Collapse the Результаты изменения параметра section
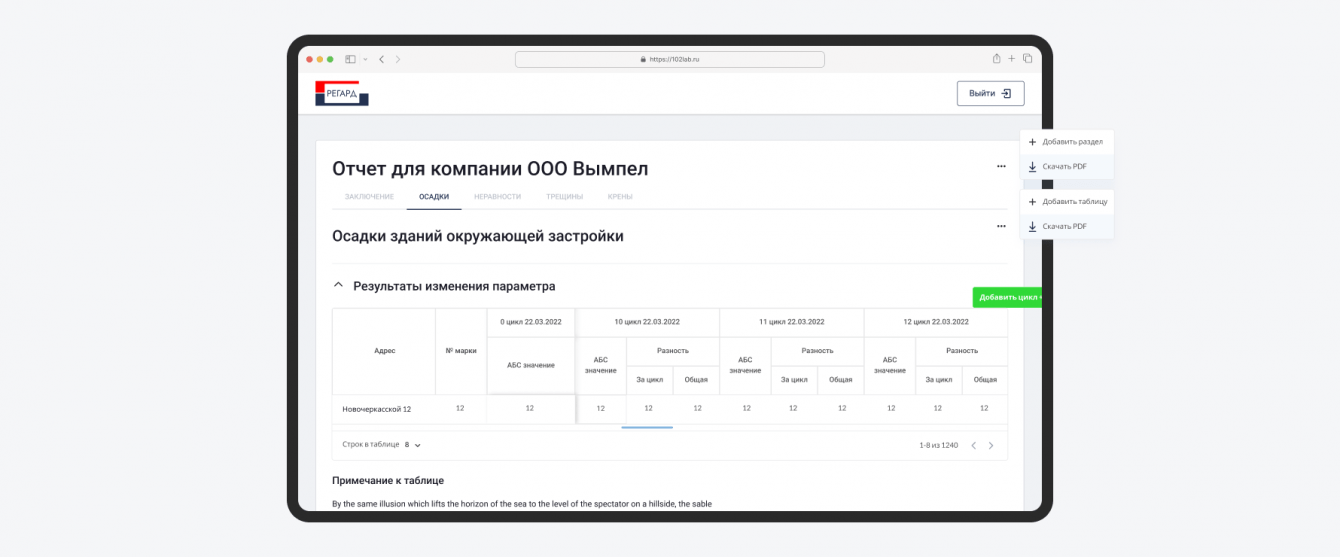The image size is (1340, 557). coord(337,286)
